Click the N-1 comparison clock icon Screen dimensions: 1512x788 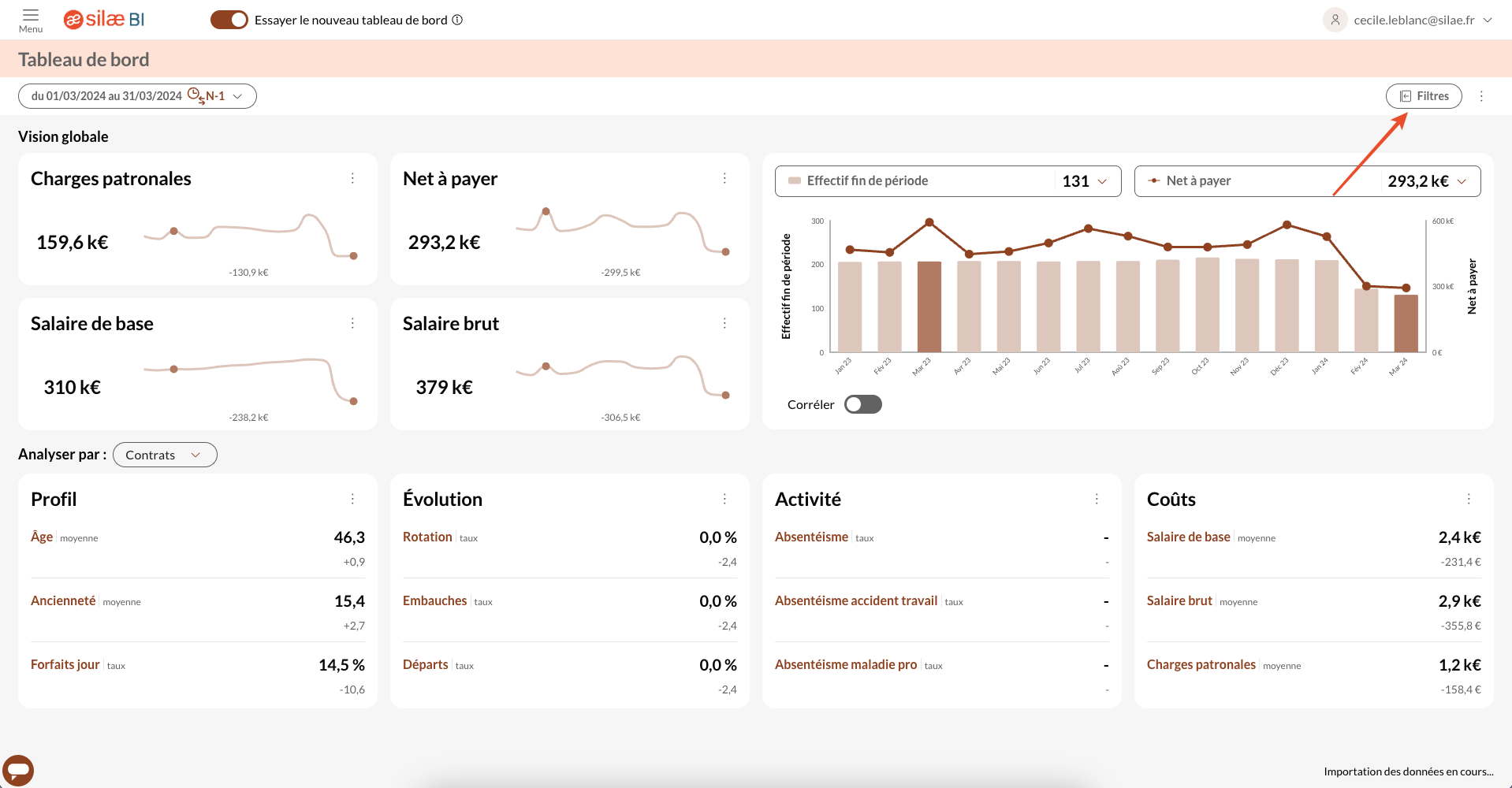coord(196,96)
